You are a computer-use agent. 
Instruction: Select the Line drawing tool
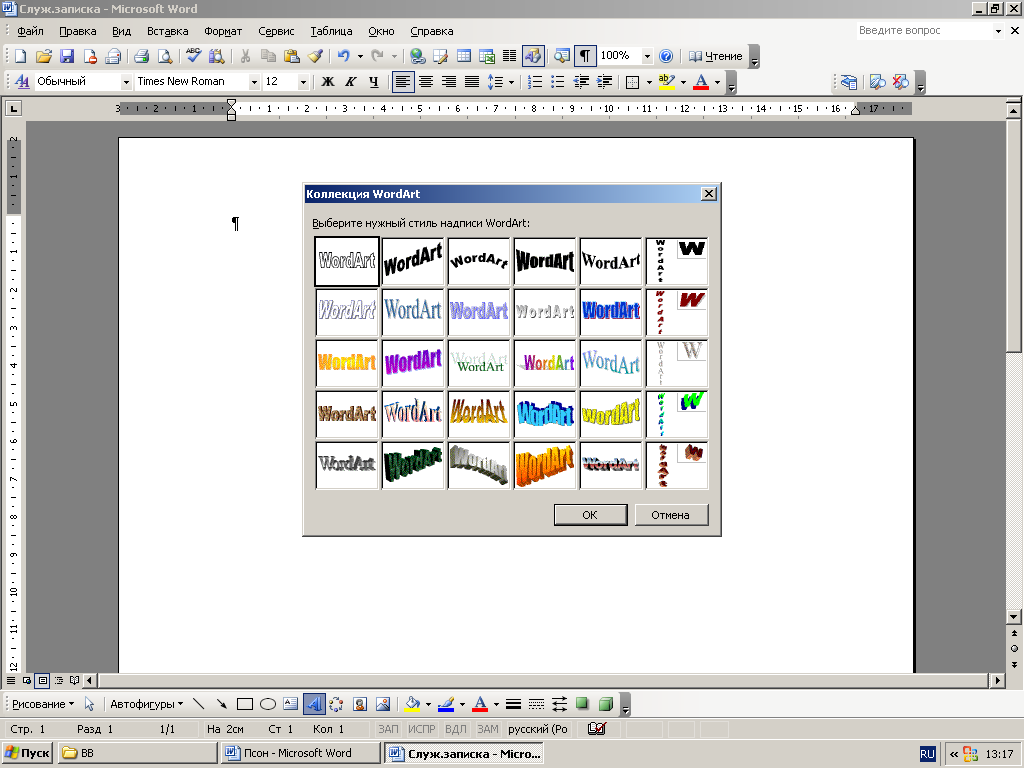[x=199, y=704]
